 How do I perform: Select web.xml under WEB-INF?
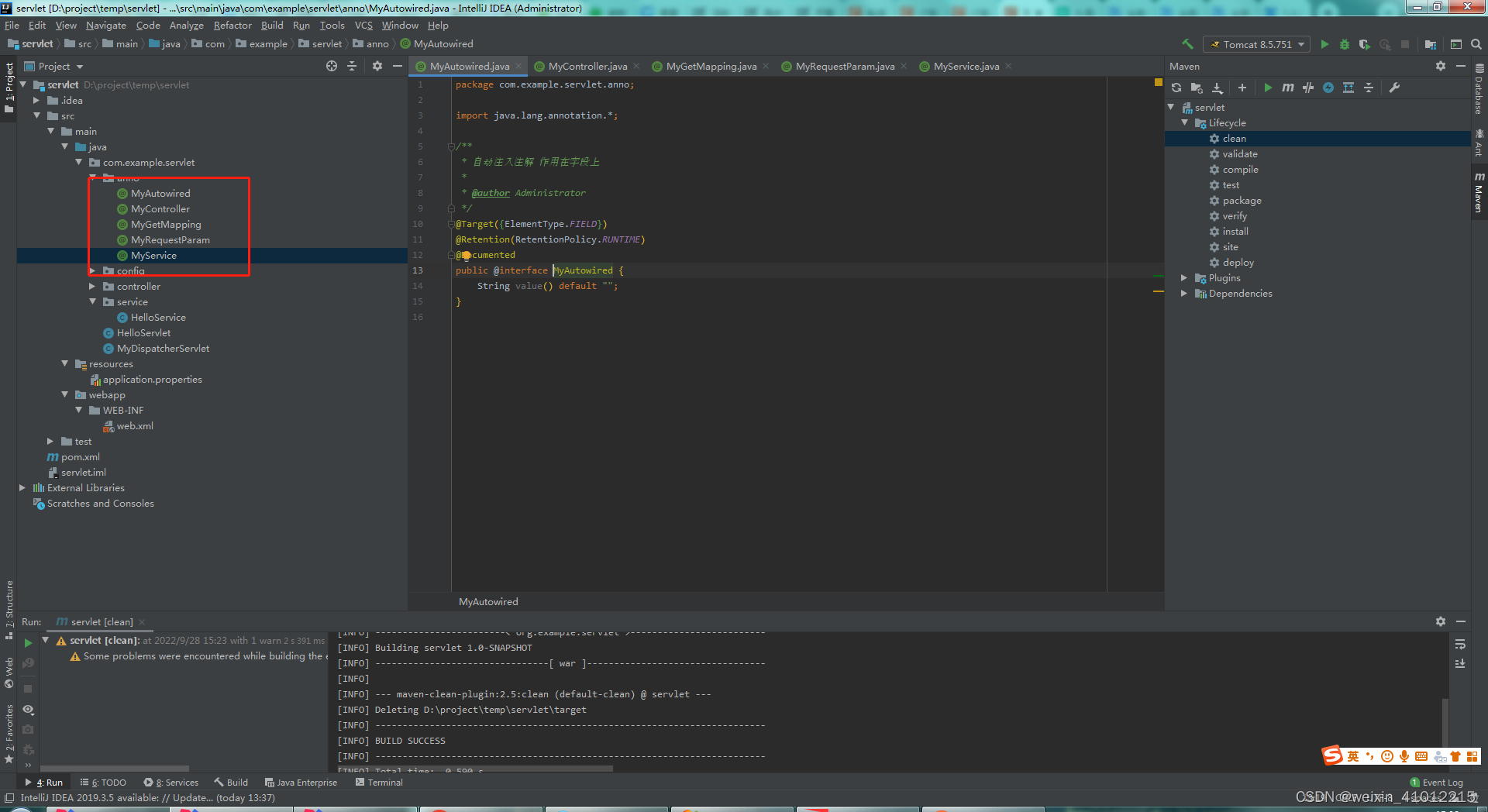(135, 425)
